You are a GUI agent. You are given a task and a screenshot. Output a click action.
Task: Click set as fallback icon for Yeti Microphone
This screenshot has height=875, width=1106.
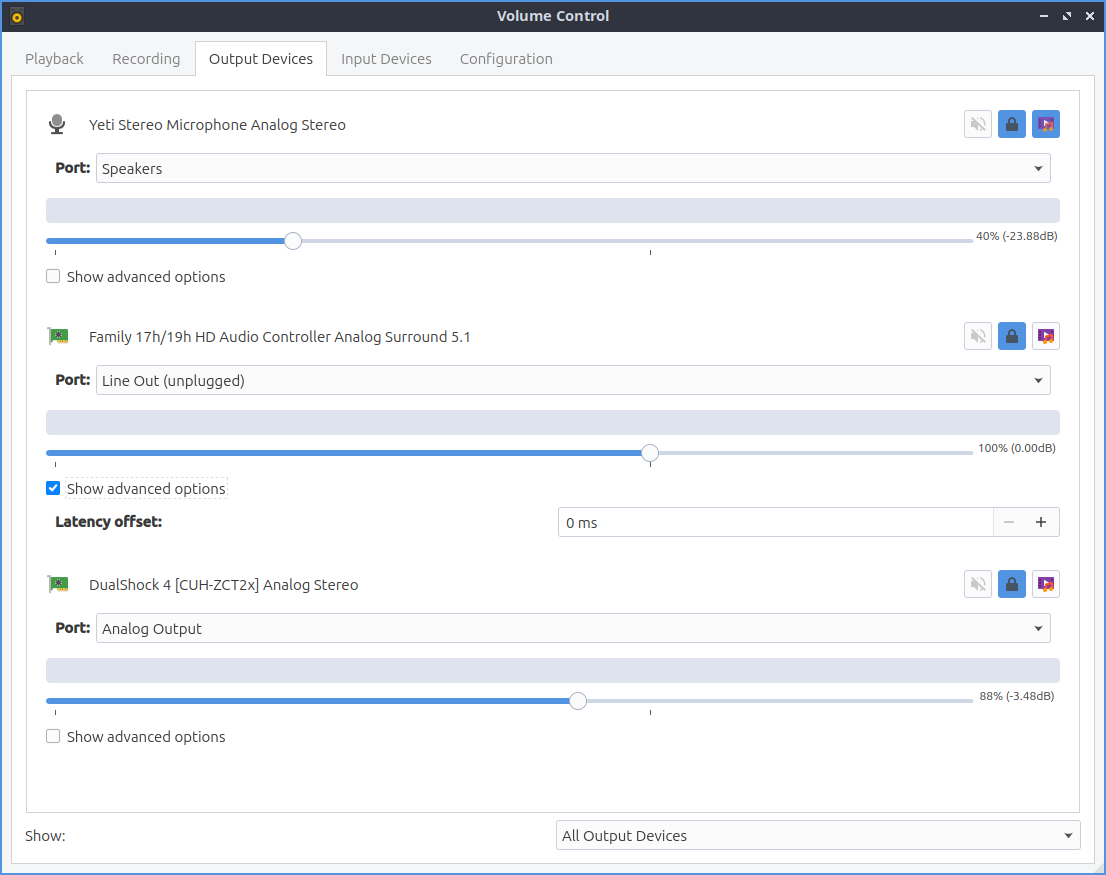[x=1045, y=125]
